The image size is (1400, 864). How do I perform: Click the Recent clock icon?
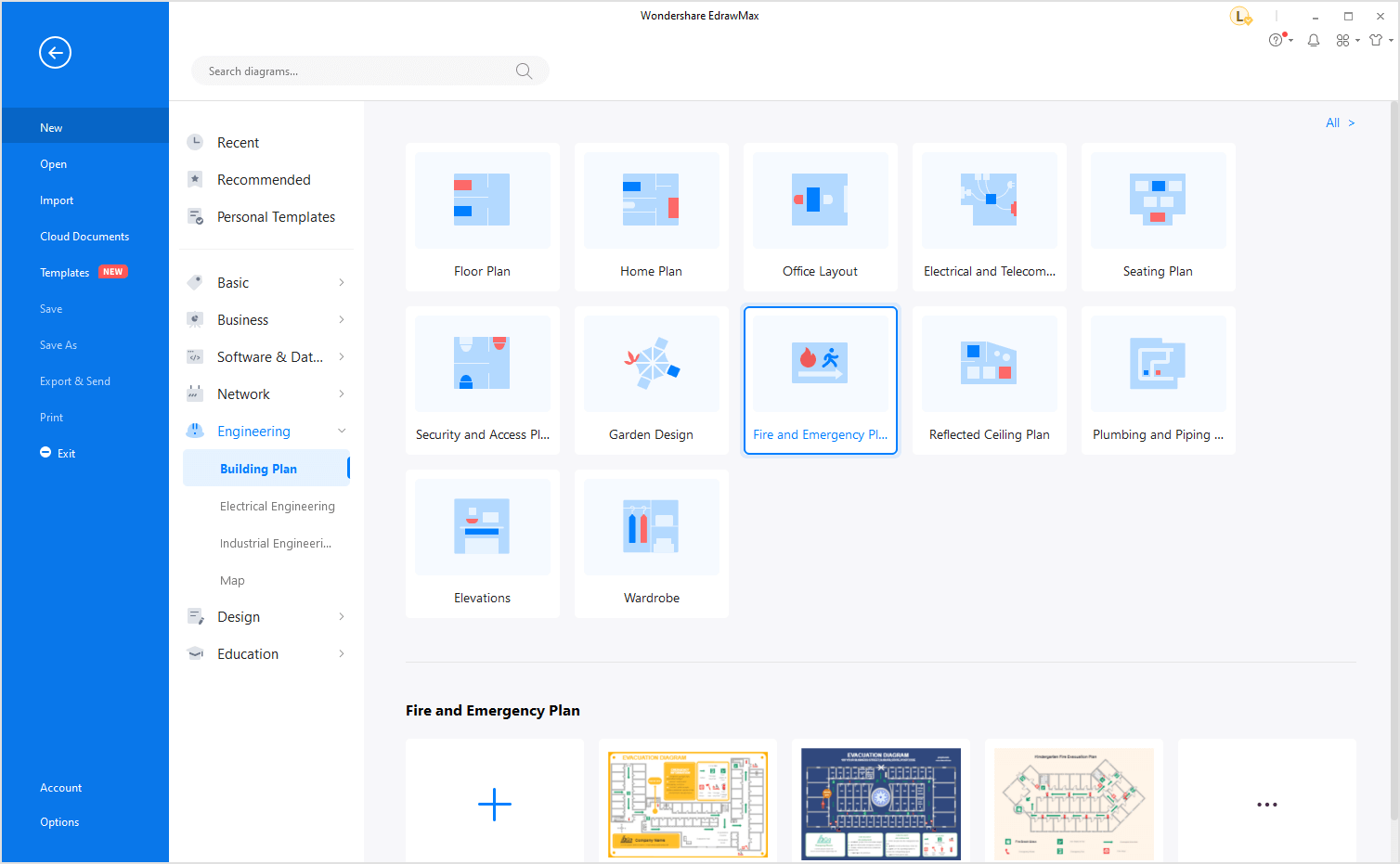click(195, 142)
